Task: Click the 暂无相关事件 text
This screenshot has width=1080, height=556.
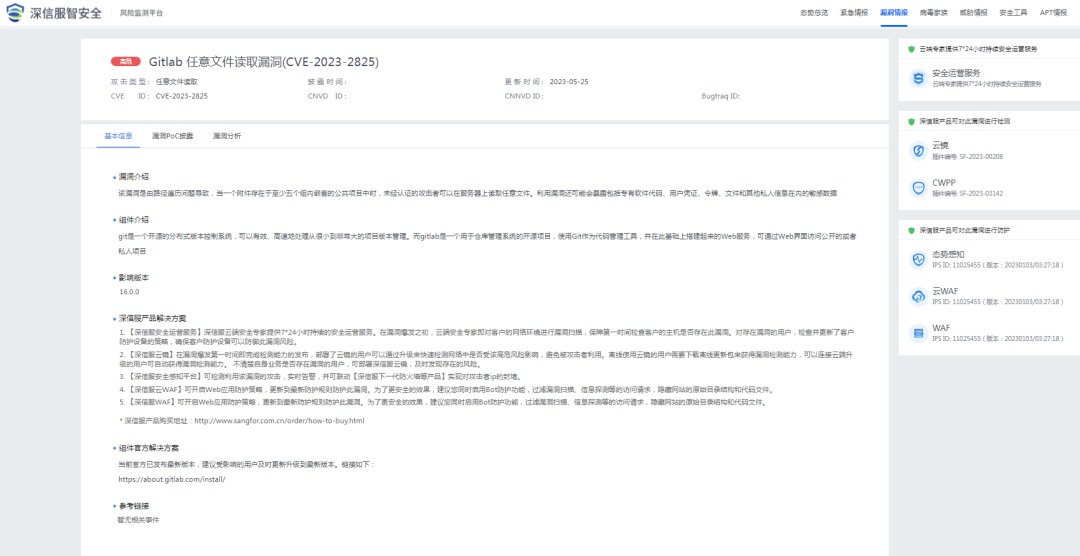Action: coord(138,519)
